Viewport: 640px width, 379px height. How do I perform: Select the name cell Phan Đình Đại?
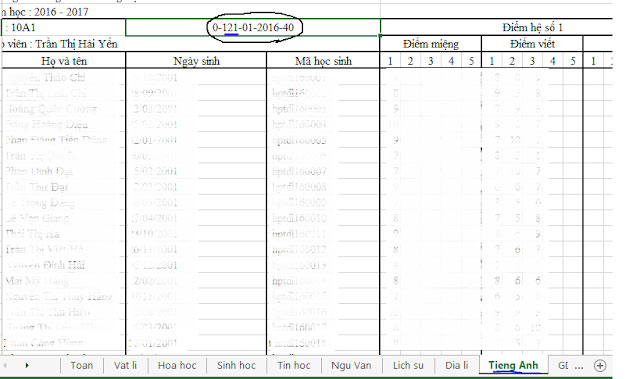click(64, 171)
